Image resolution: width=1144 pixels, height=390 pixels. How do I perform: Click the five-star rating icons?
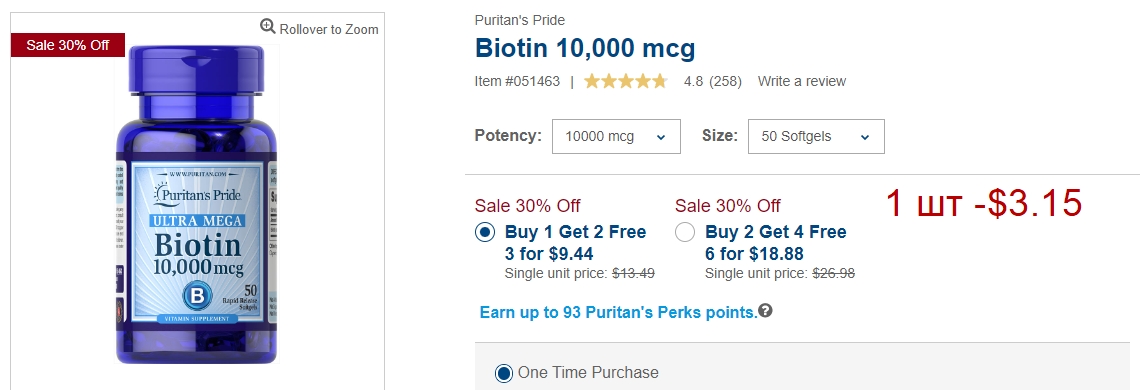pos(625,81)
